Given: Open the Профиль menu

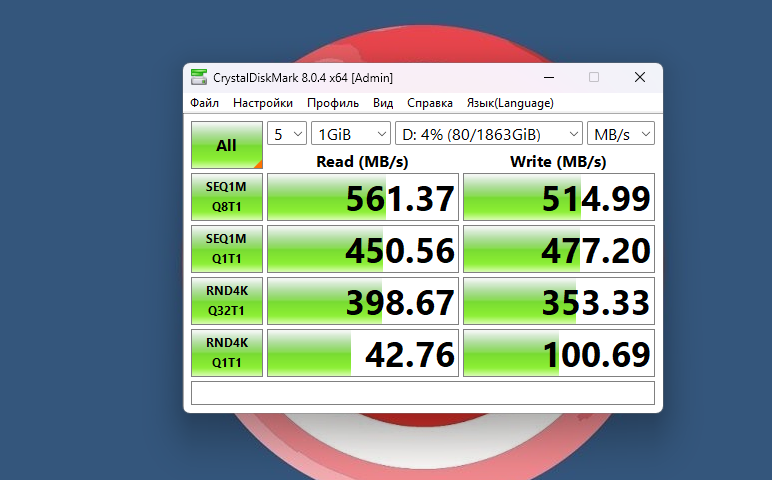Looking at the screenshot, I should 333,103.
